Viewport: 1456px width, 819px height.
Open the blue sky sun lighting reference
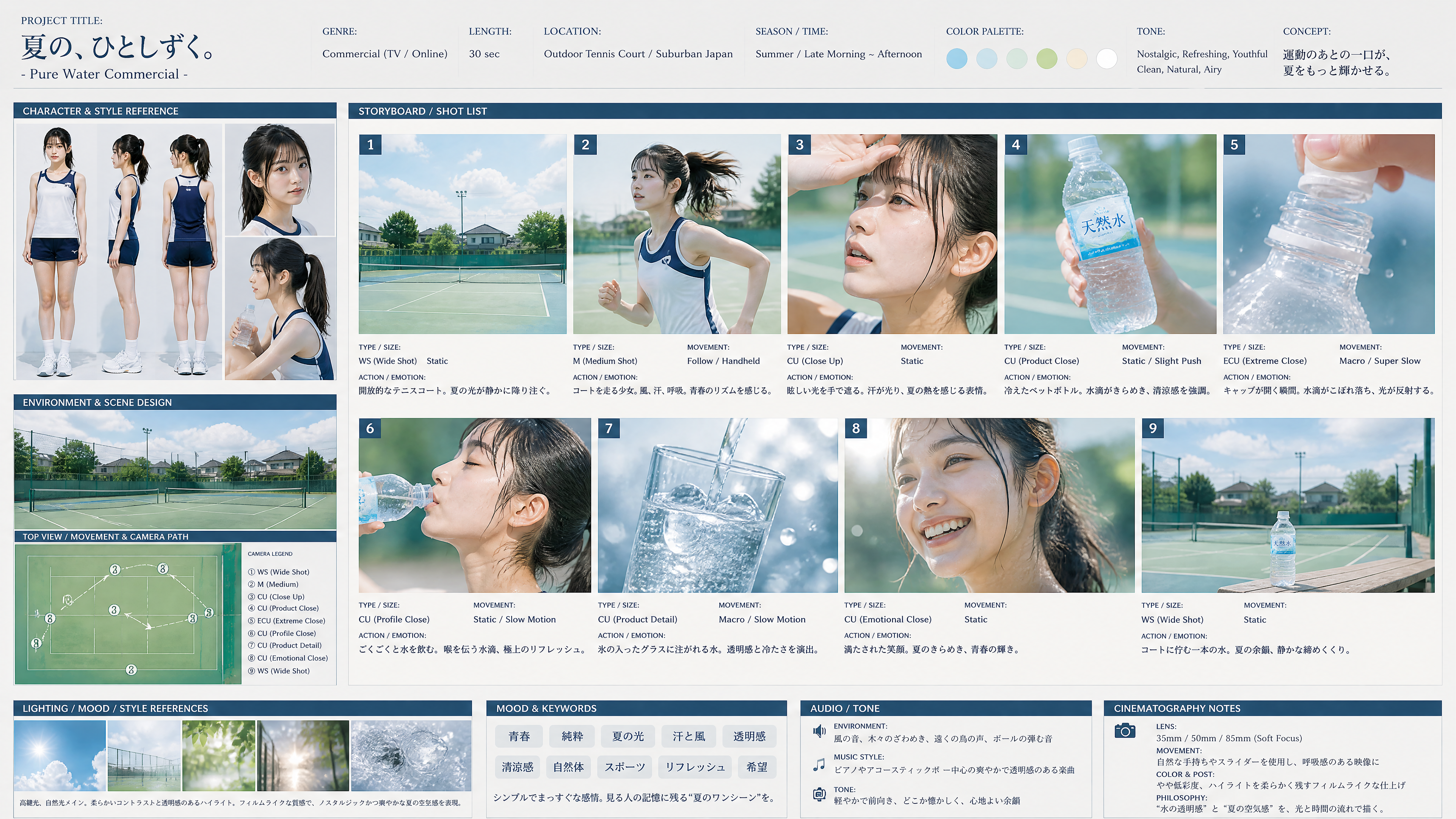coord(60,756)
